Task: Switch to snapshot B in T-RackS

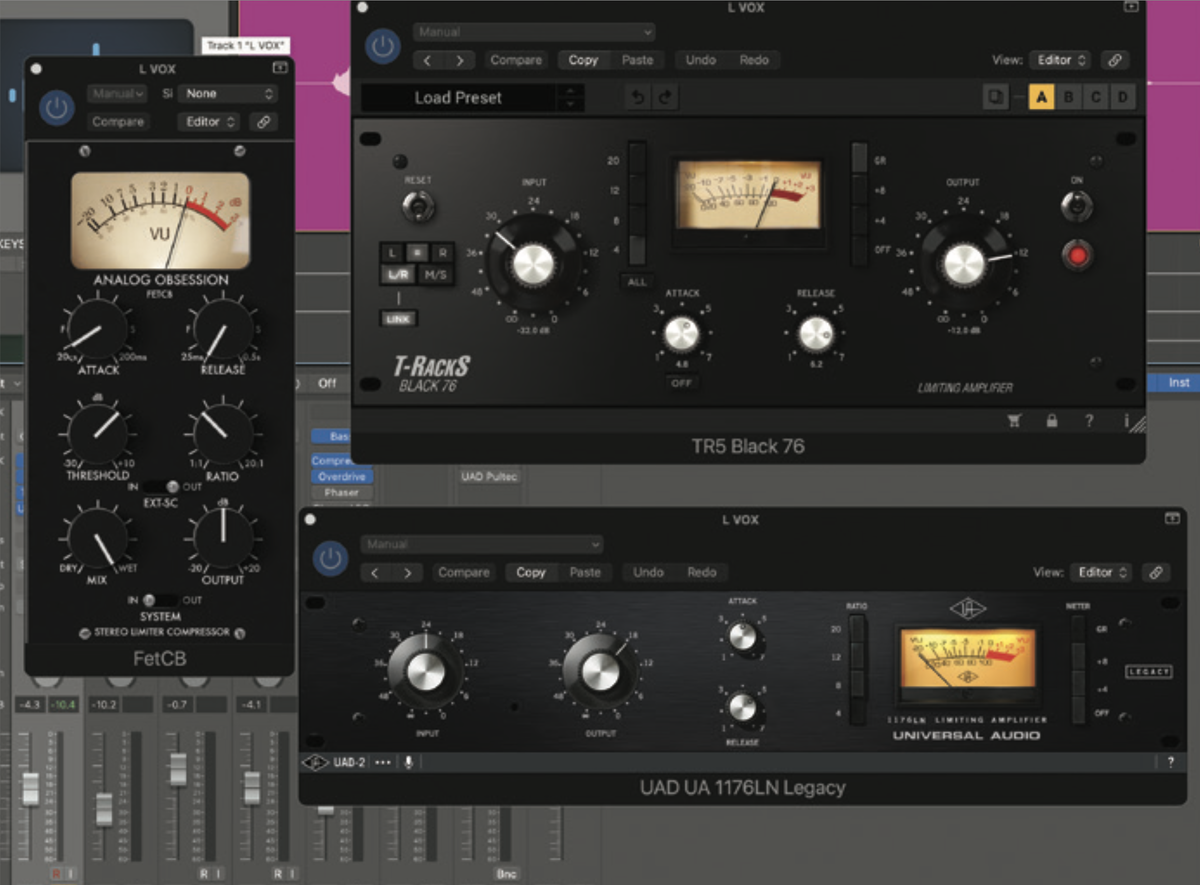Action: click(1069, 99)
